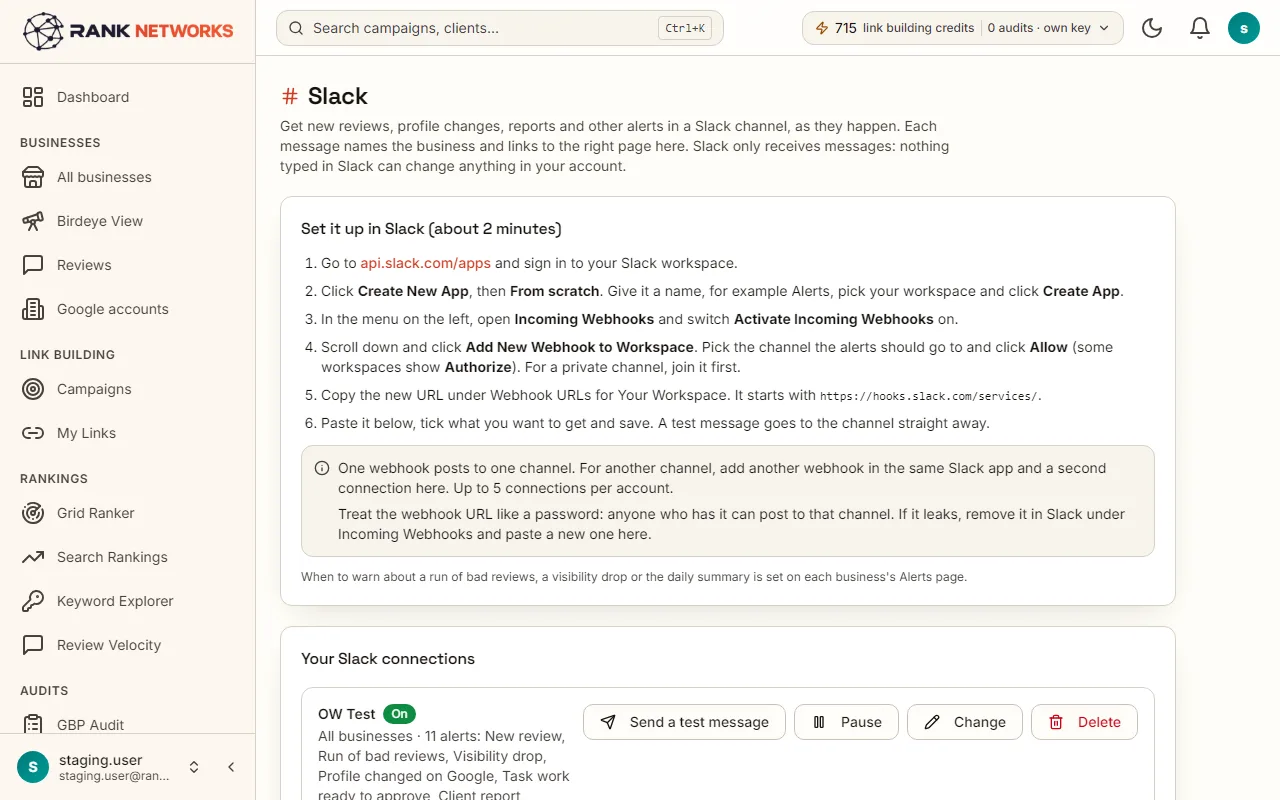Open the user avatar in the top bar
The width and height of the screenshot is (1280, 800).
[x=1243, y=28]
